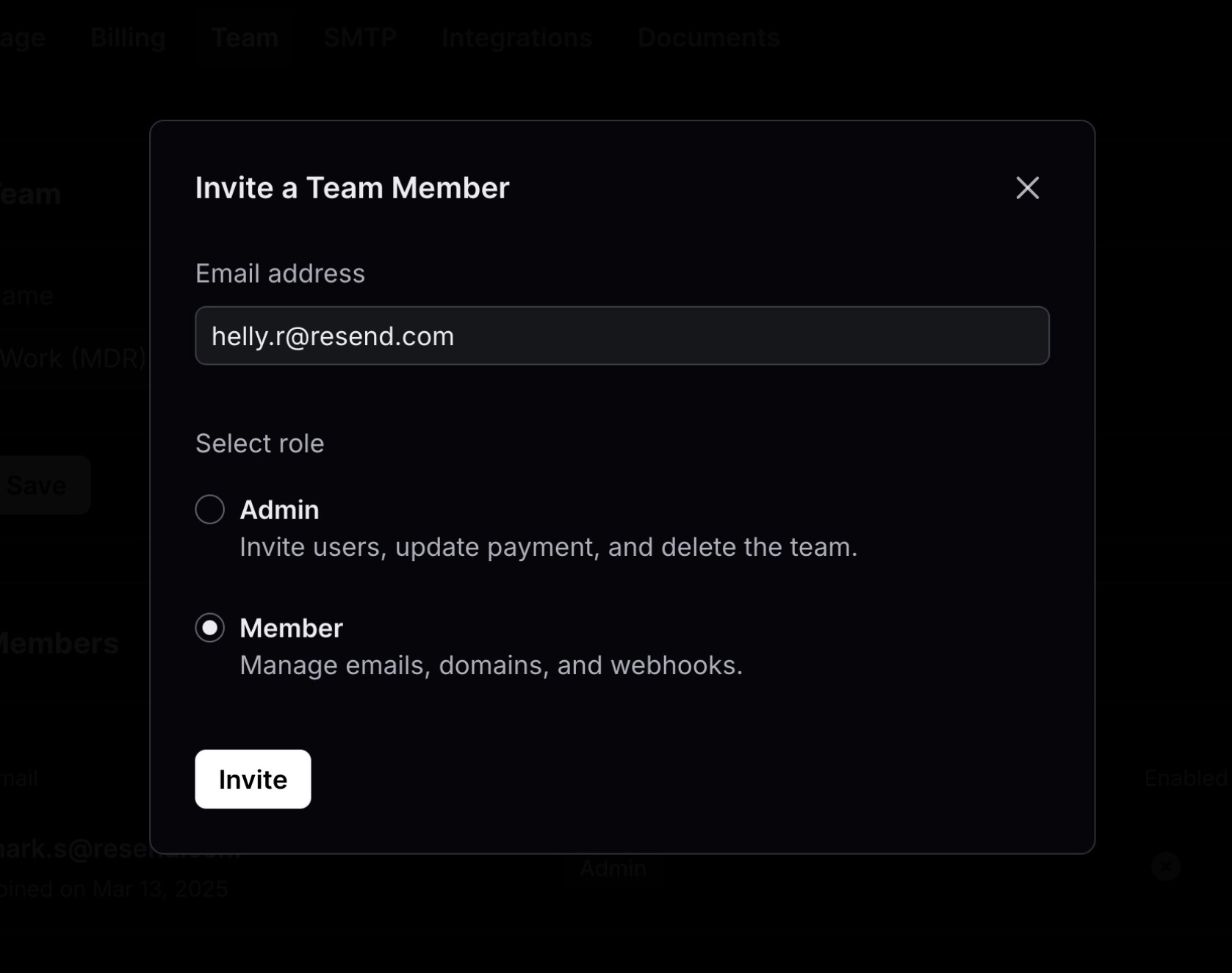Switch to the Documents tab
Viewport: 1232px width, 973px height.
pos(708,37)
